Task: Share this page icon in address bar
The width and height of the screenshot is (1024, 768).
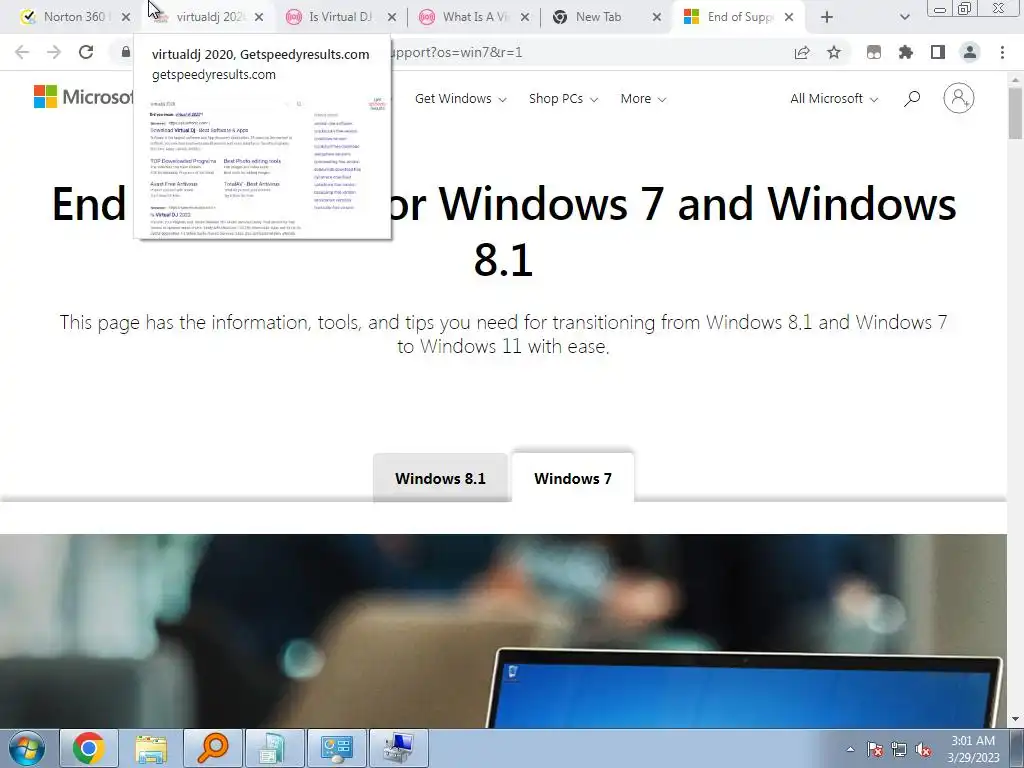Action: pyautogui.click(x=802, y=52)
